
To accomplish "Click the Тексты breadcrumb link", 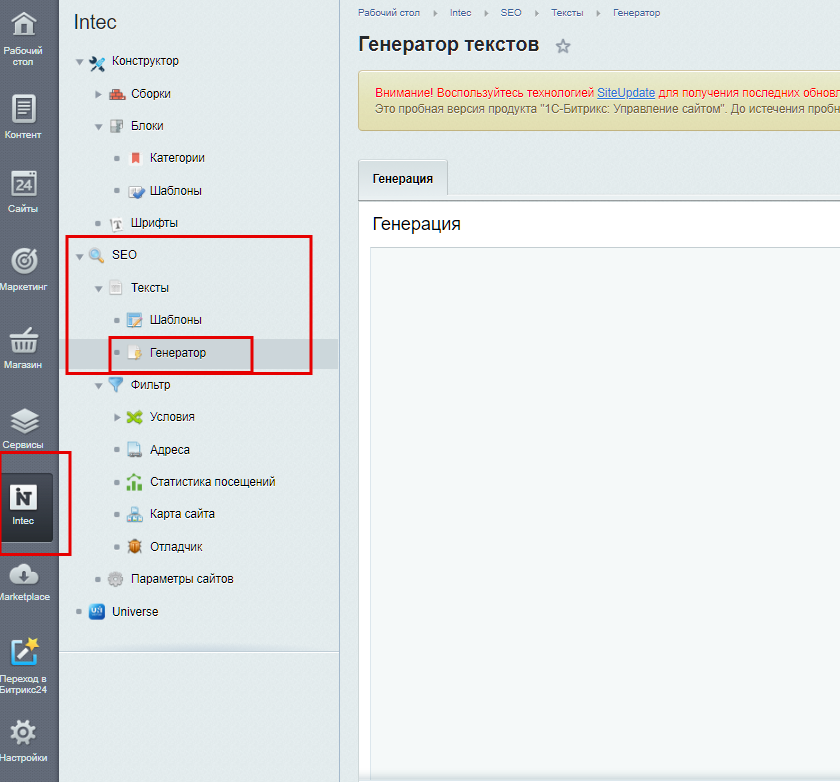I will coord(566,13).
